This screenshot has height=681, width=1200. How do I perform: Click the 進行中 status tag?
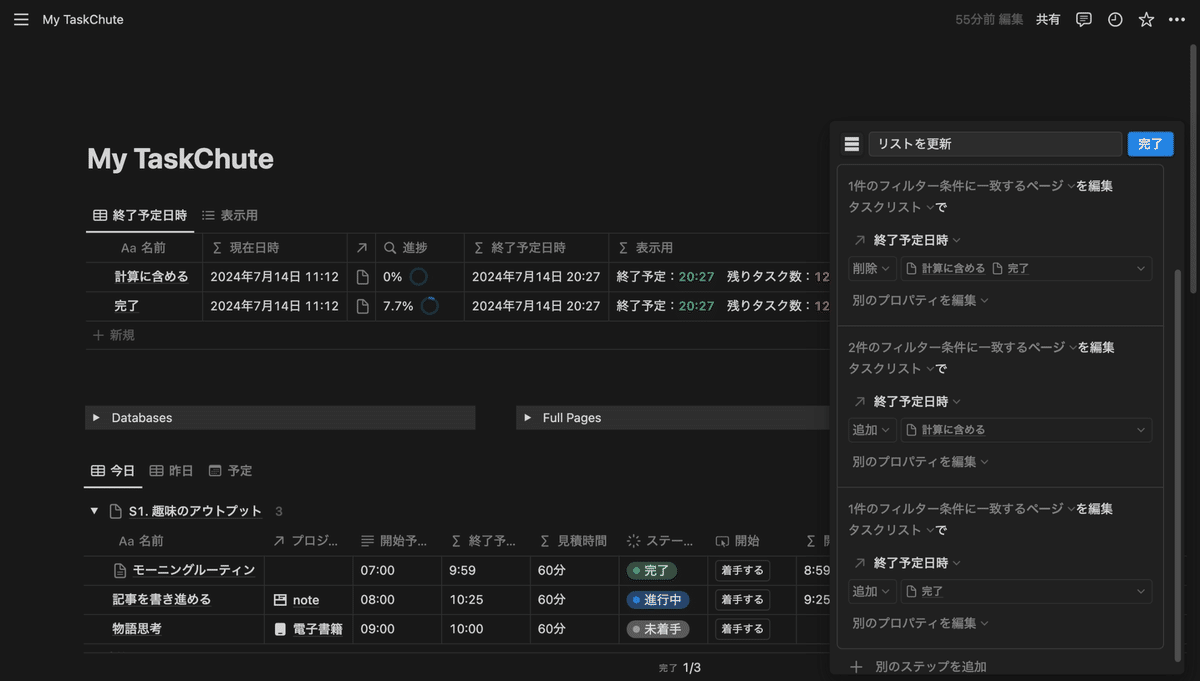657,600
